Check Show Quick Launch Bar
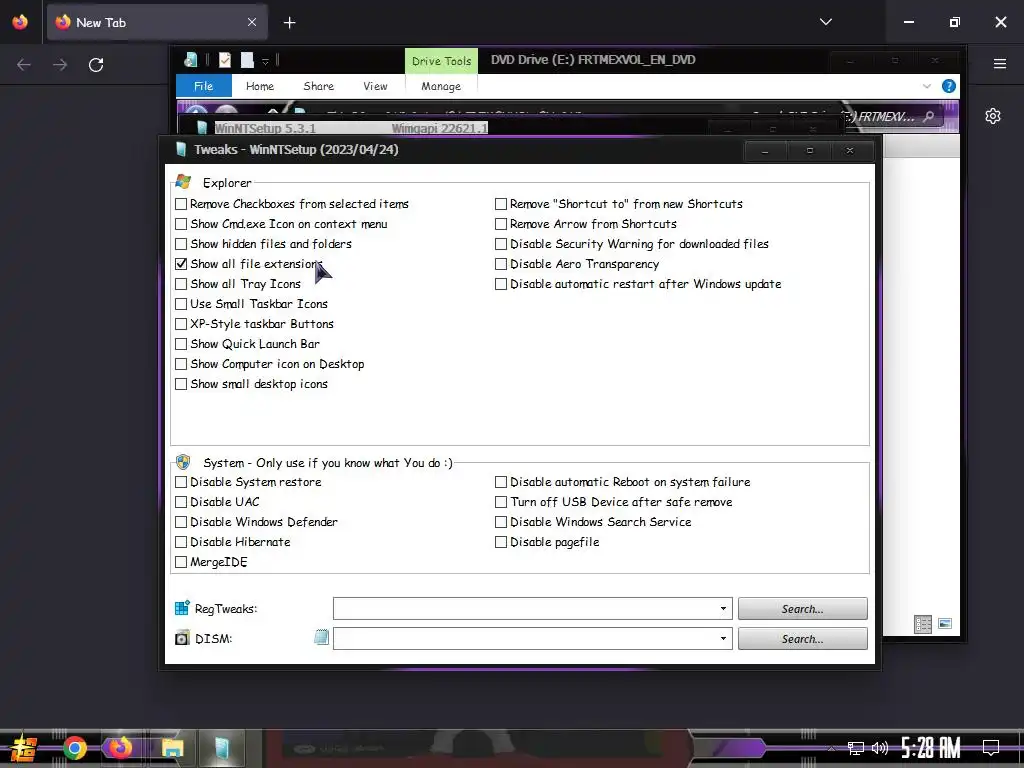 point(181,344)
